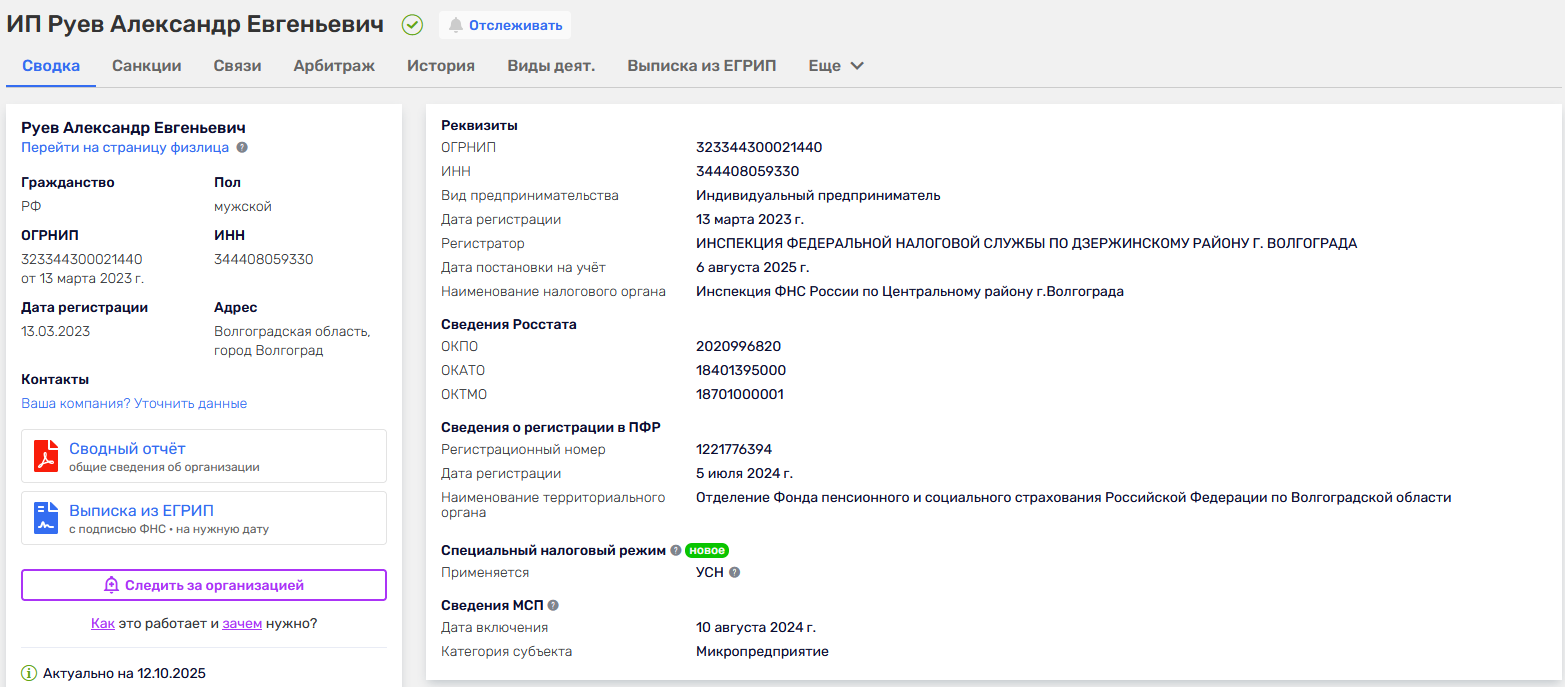
Task: Open the chevron arrow next to Еще
Action: (x=856, y=65)
